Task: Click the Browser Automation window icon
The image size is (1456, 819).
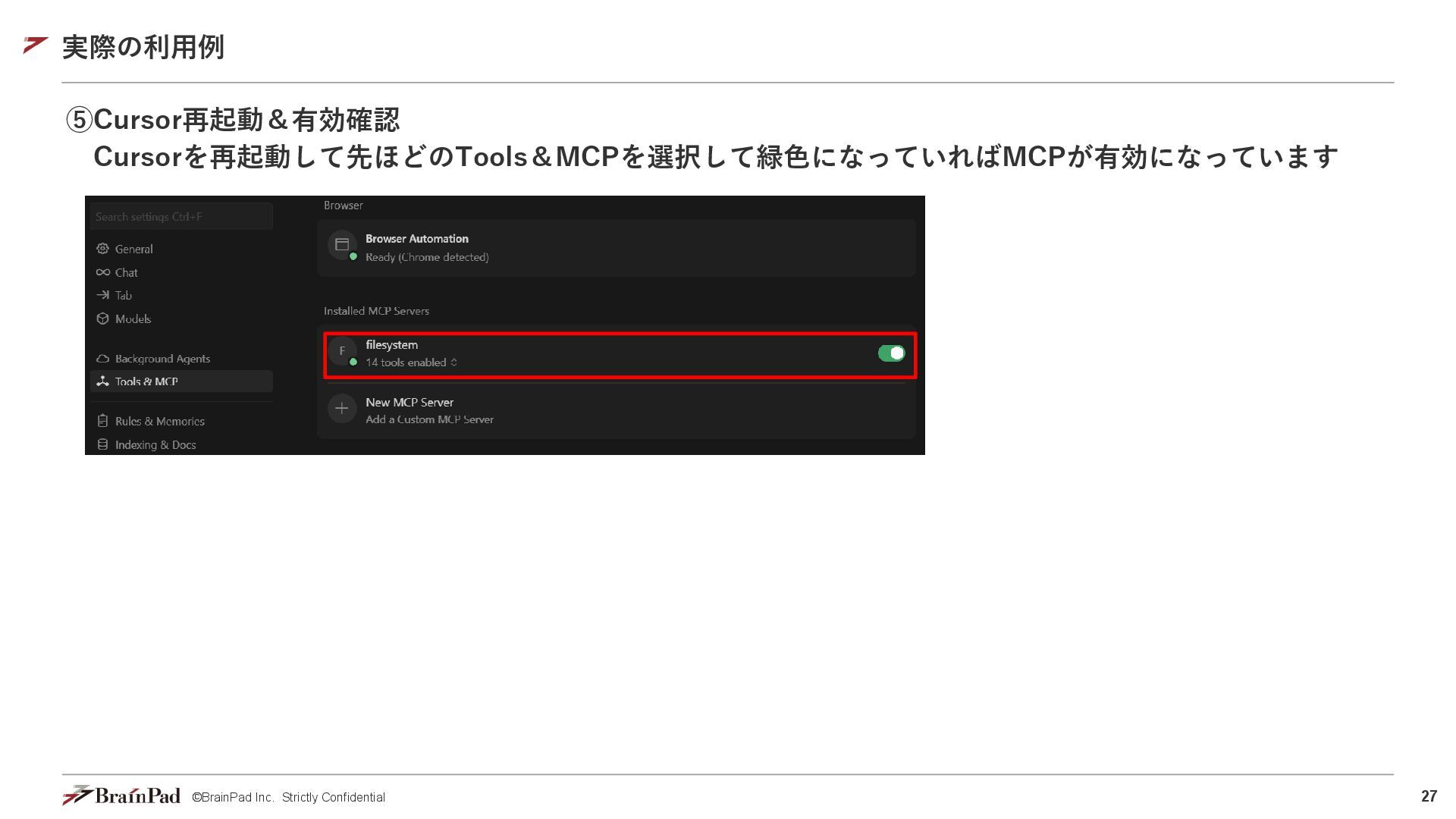Action: point(342,244)
